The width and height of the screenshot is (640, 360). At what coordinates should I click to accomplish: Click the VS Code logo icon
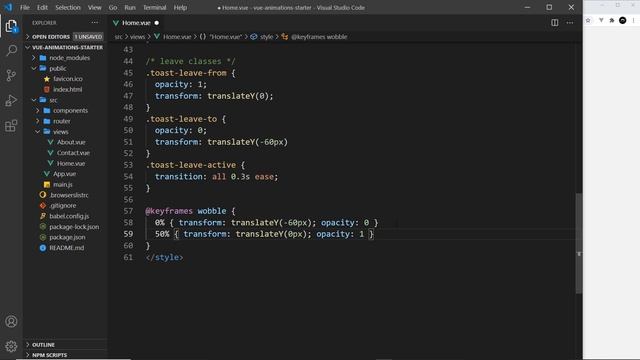(8, 7)
